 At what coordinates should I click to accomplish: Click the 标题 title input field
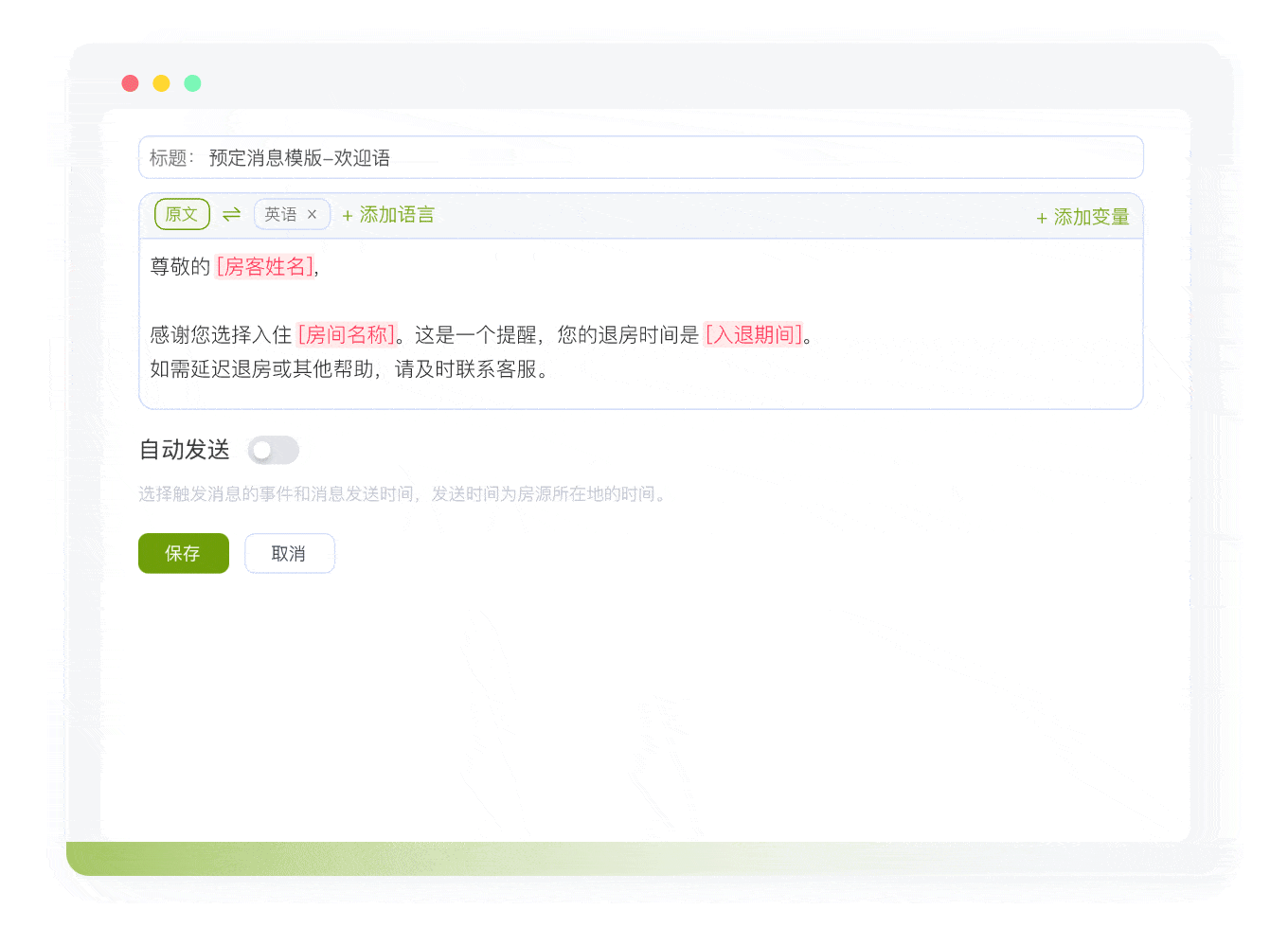pyautogui.click(x=641, y=157)
